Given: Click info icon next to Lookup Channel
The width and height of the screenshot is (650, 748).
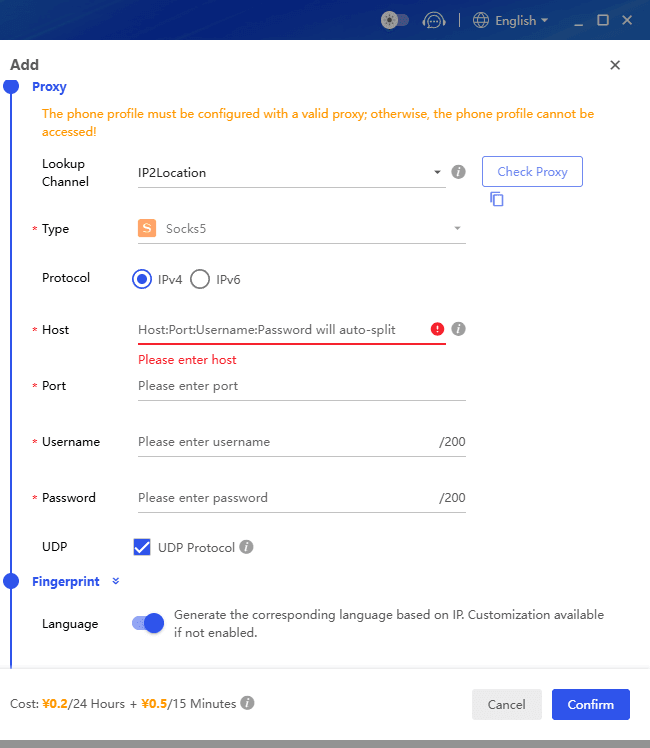Looking at the screenshot, I should click(458, 172).
